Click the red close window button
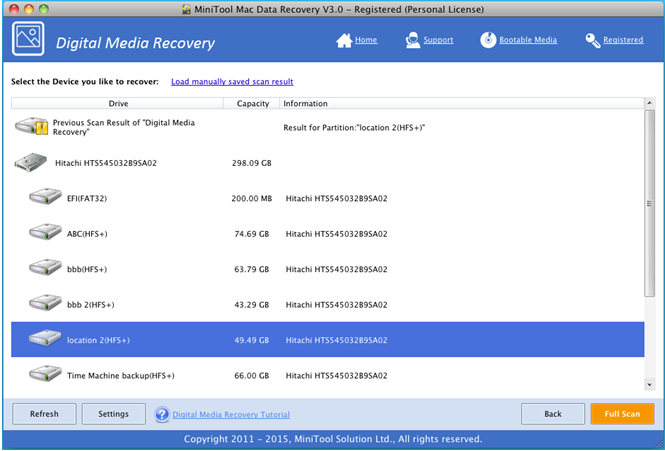Viewport: 665px width, 451px height. pyautogui.click(x=14, y=8)
